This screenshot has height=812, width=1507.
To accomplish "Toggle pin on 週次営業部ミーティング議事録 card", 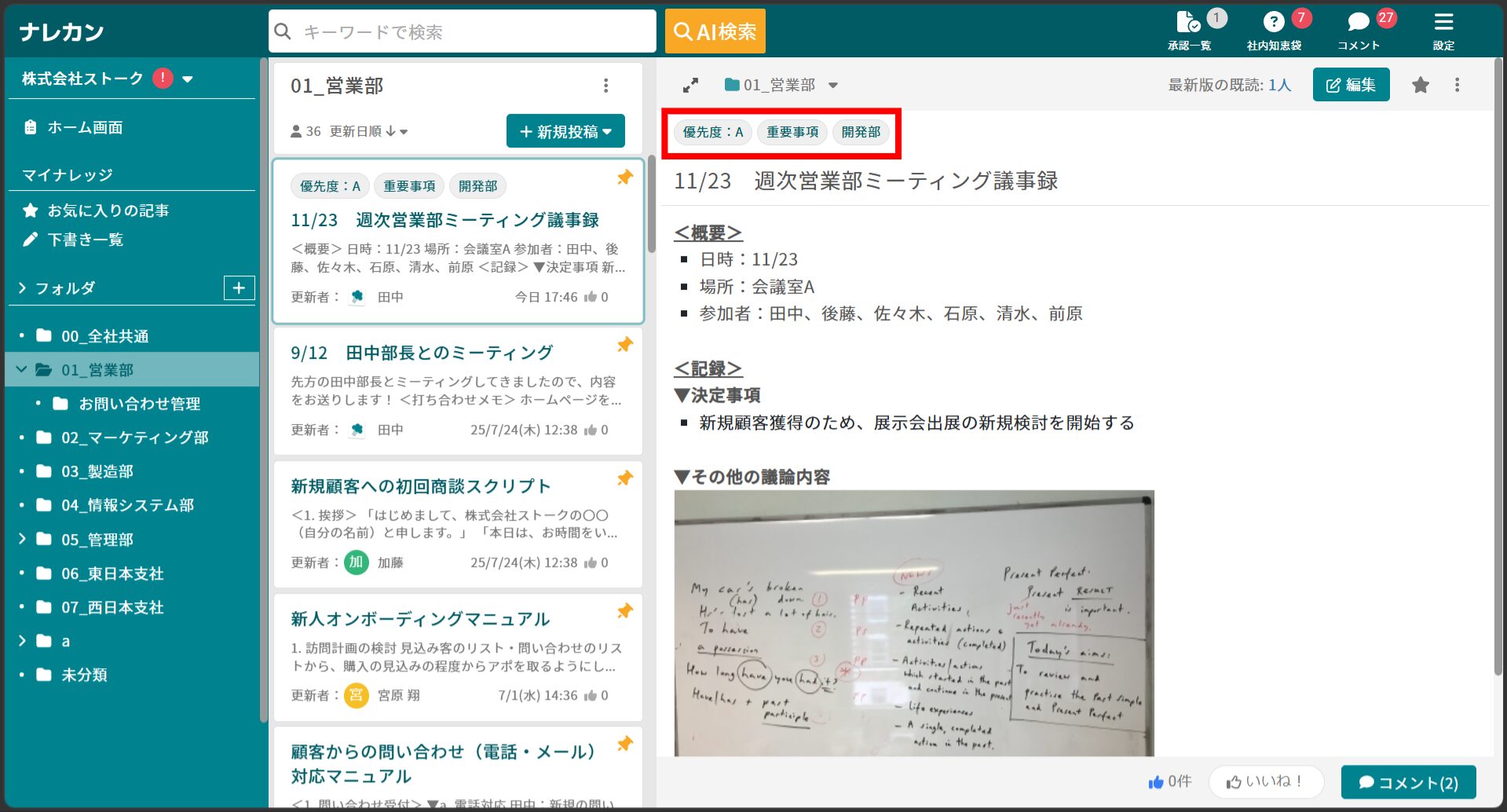I will (x=625, y=178).
